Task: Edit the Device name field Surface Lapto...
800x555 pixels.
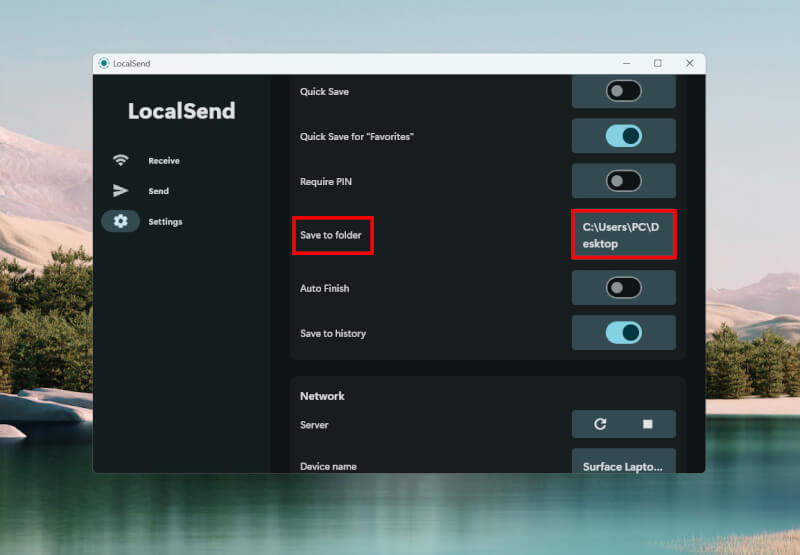Action: [x=623, y=462]
